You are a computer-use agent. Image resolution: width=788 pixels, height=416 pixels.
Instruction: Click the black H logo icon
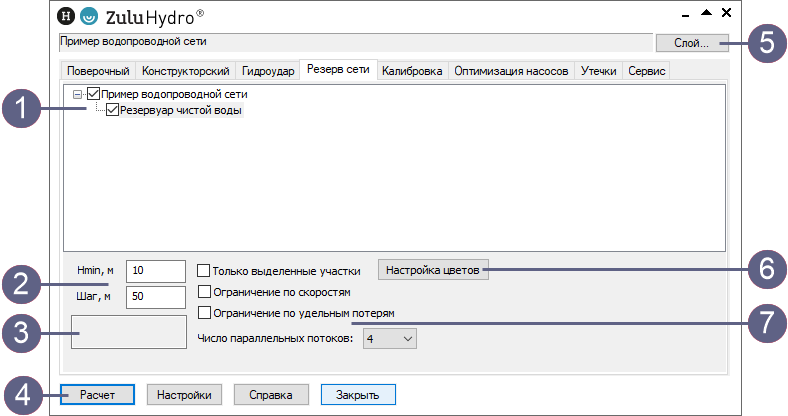67,16
